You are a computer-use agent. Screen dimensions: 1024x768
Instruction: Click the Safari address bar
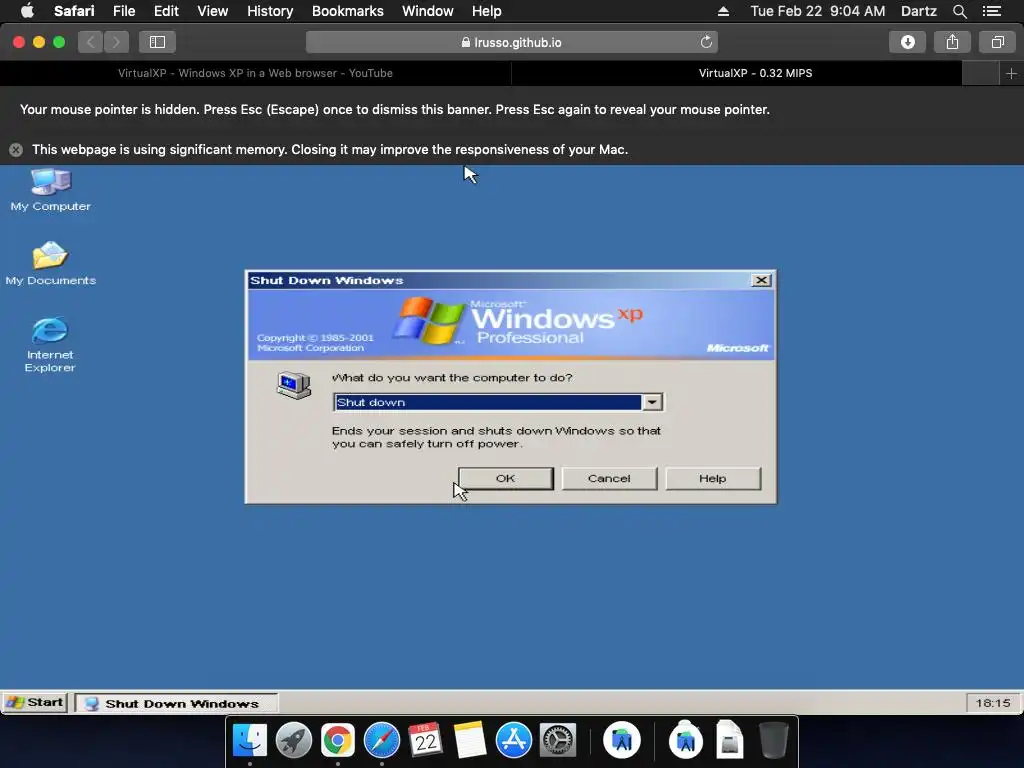click(x=511, y=42)
